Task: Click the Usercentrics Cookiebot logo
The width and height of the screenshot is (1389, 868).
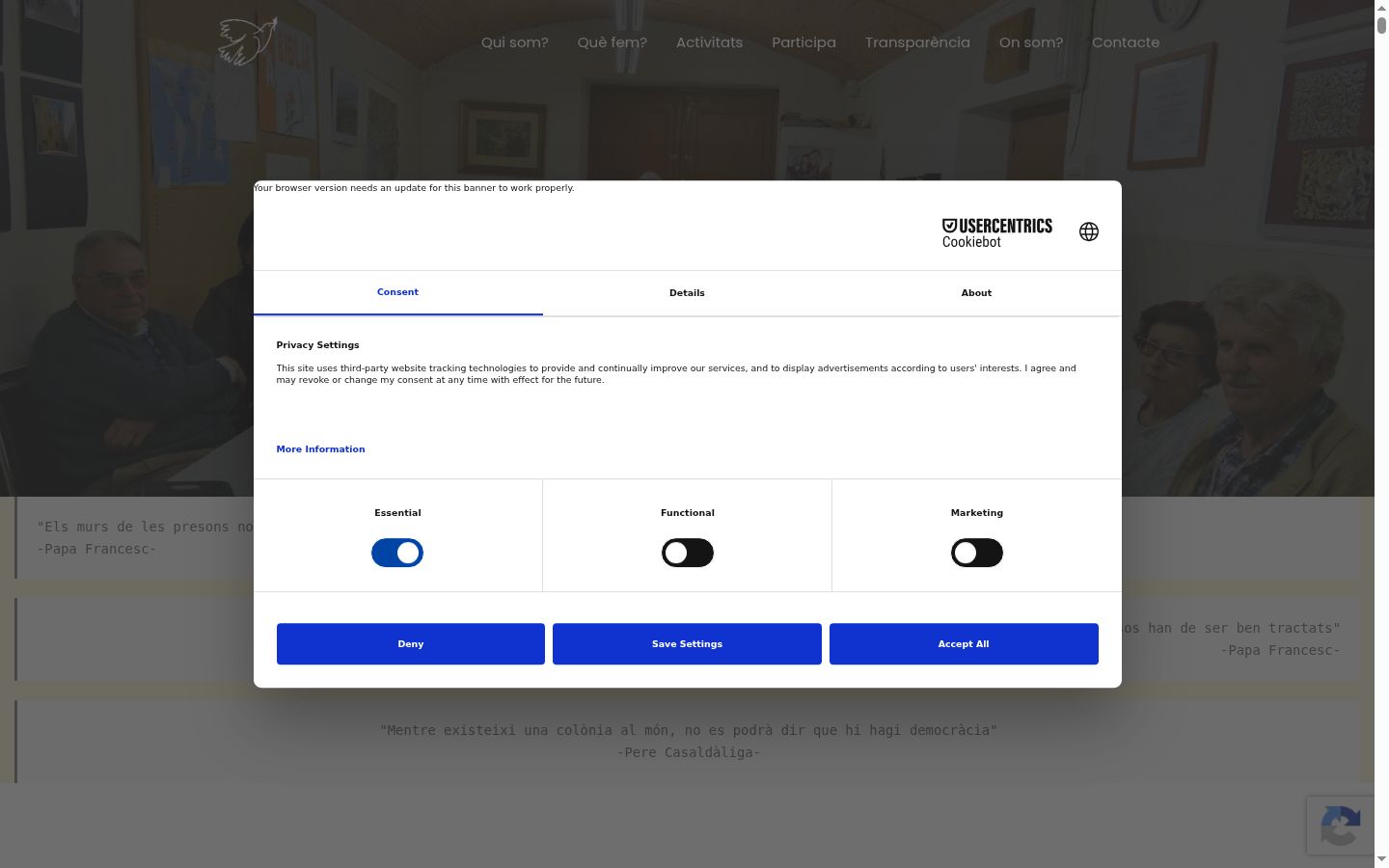Action: 997,232
